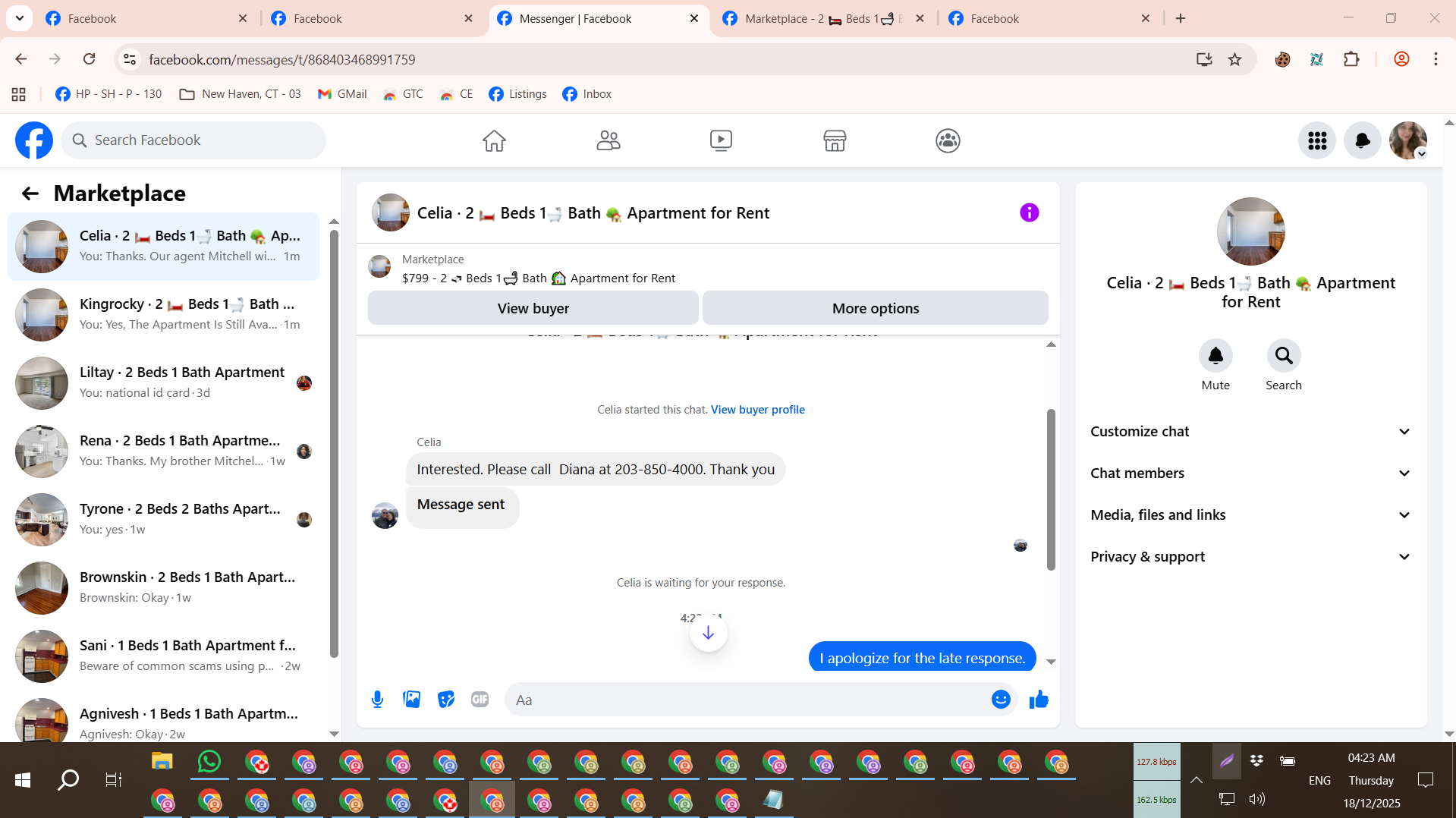Open the View buyer profile link
1456x818 pixels.
(757, 410)
